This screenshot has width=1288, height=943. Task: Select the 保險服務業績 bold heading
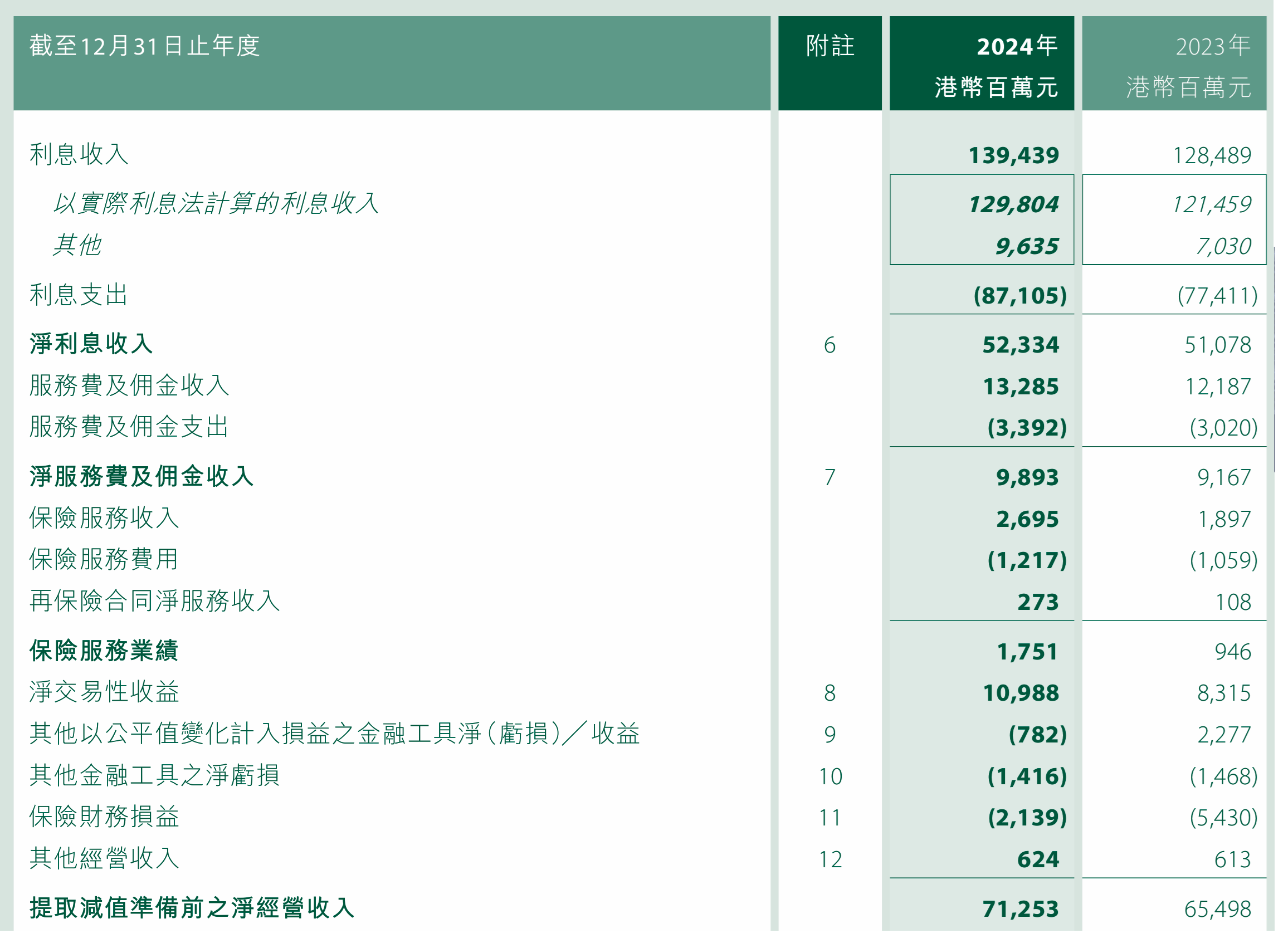(x=105, y=651)
